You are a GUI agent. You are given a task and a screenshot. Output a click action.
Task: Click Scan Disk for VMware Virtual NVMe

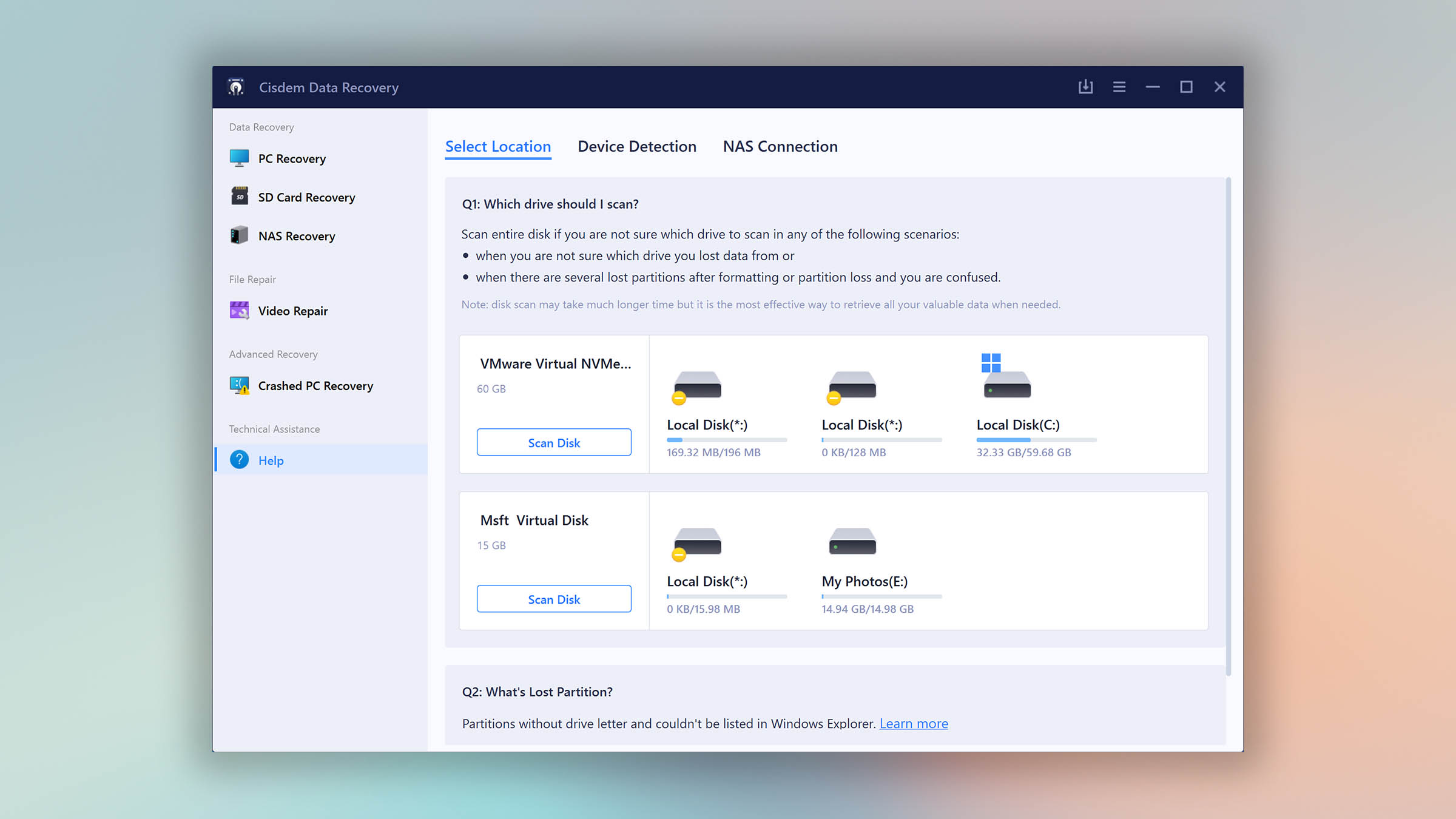point(554,442)
